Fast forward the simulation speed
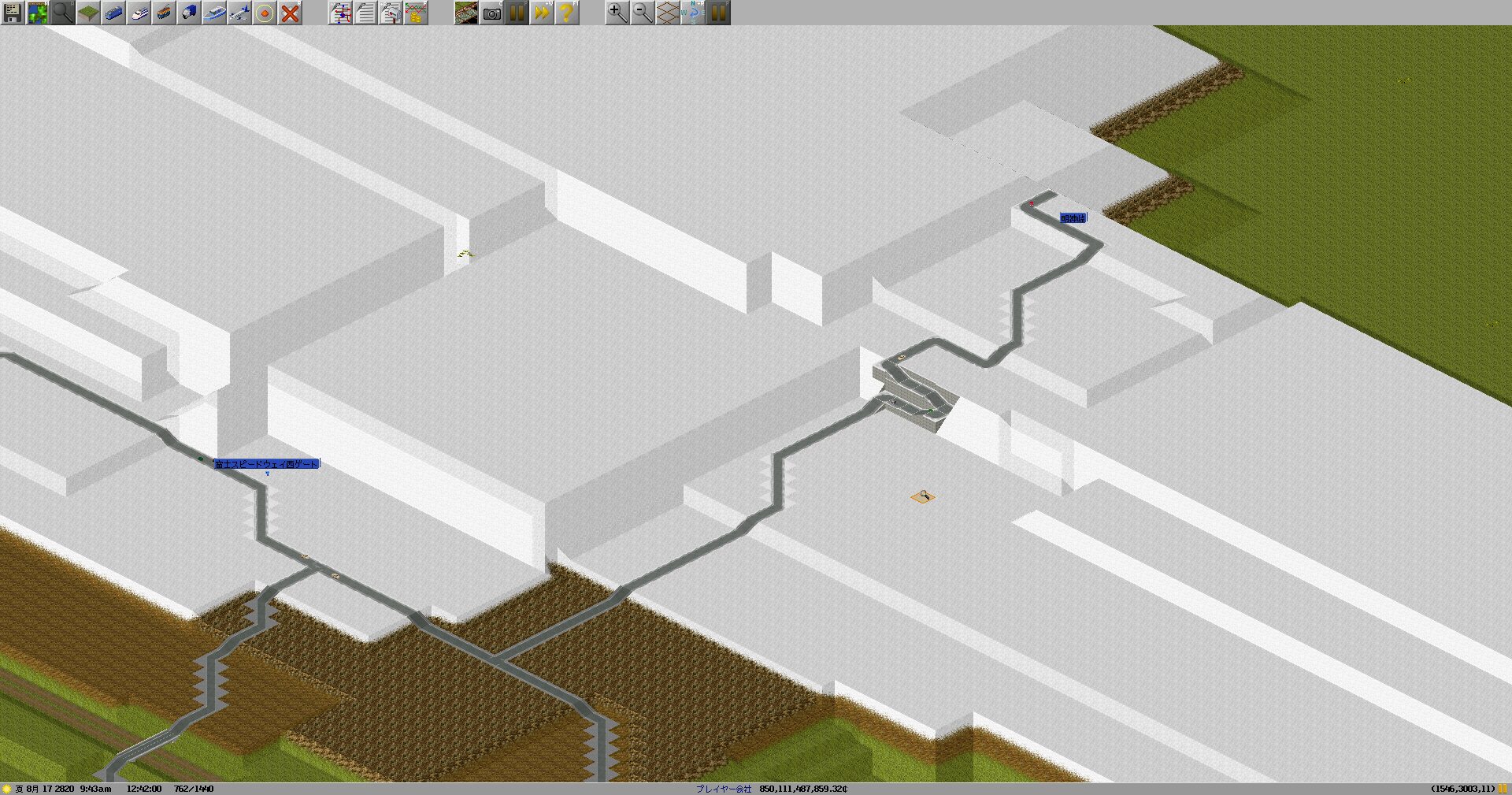 tap(542, 13)
